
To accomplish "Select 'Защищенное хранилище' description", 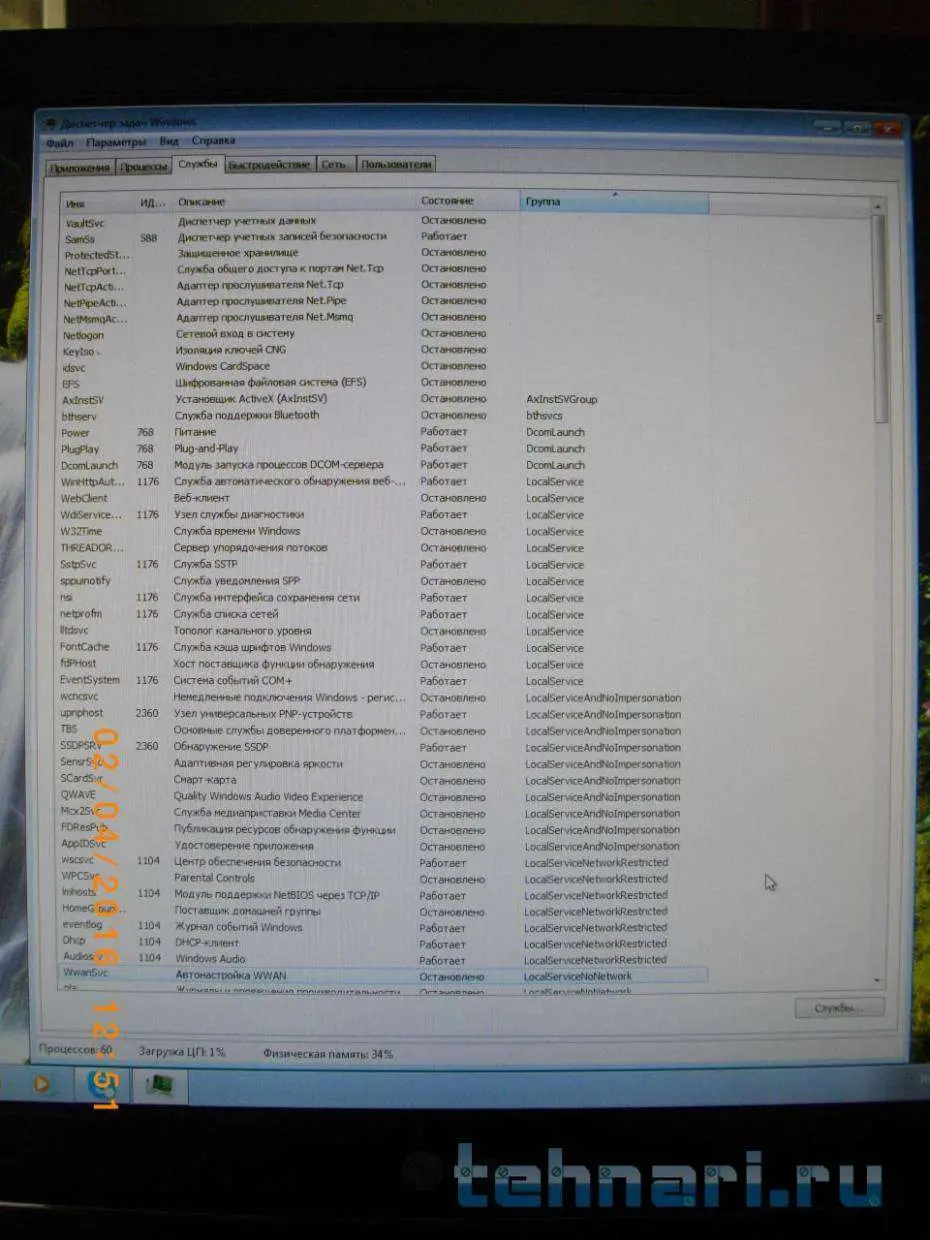I will [237, 253].
